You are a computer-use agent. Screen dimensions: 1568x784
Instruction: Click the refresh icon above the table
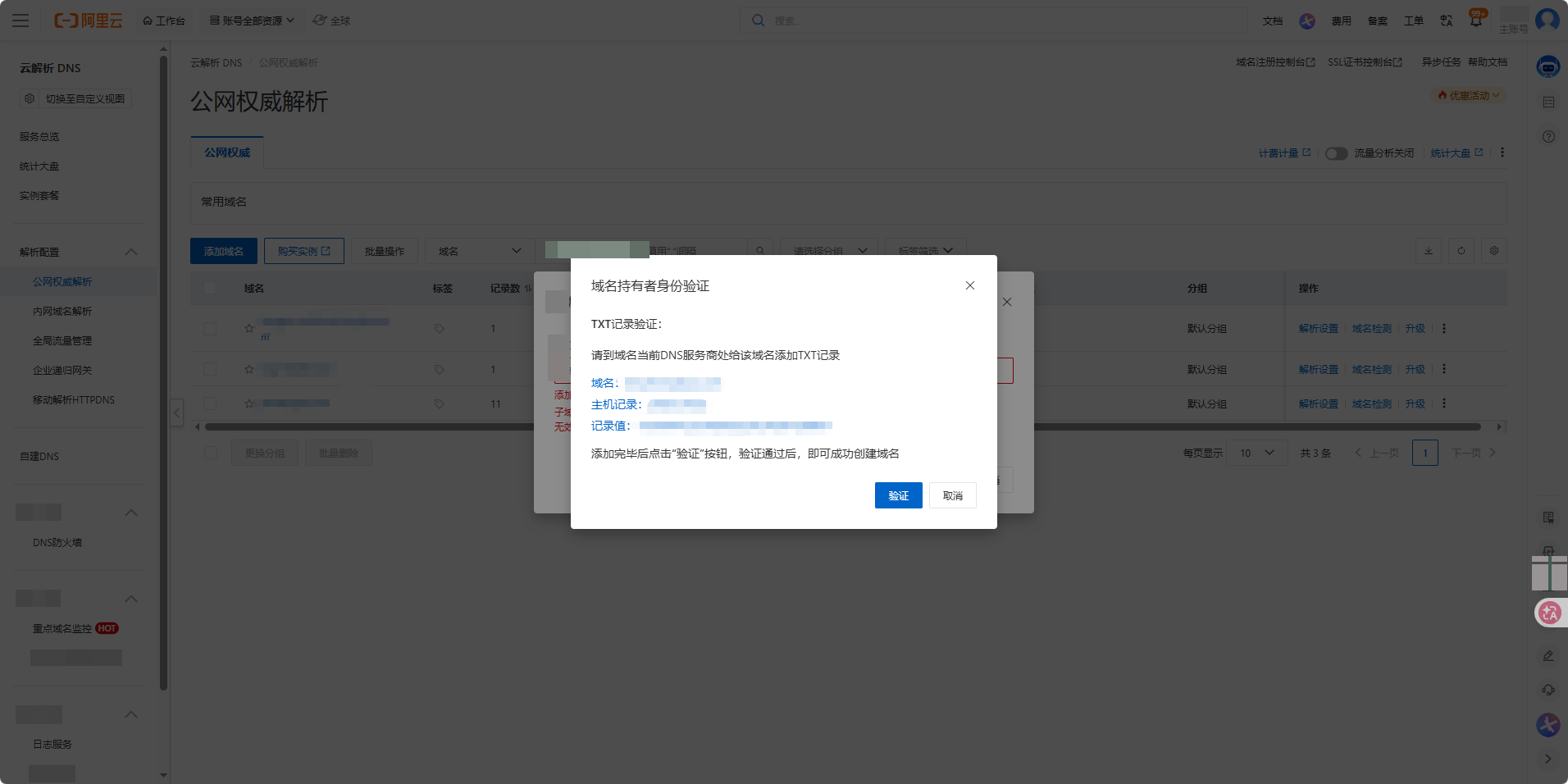tap(1461, 251)
